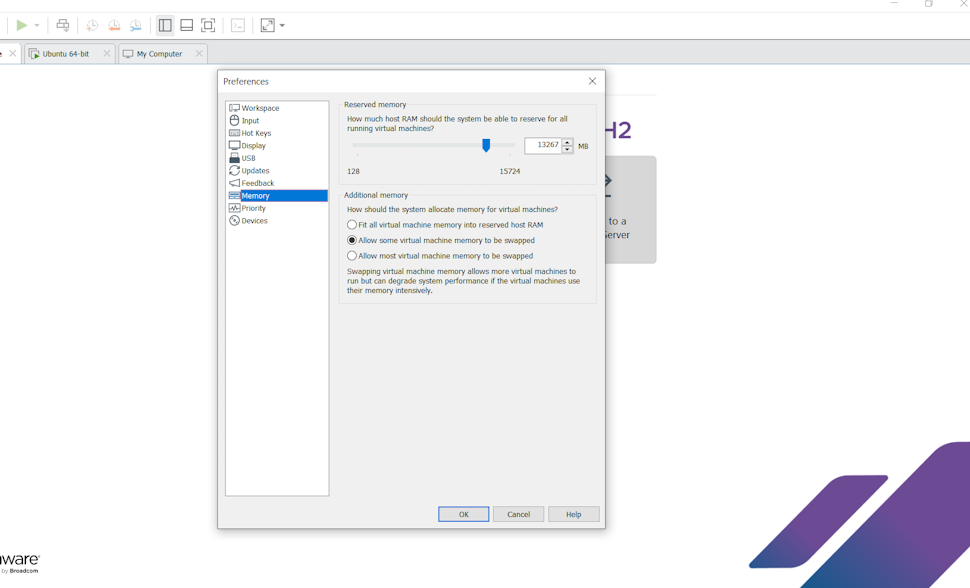Click Cancel in the Preferences dialog
The width and height of the screenshot is (970, 588).
[x=518, y=514]
